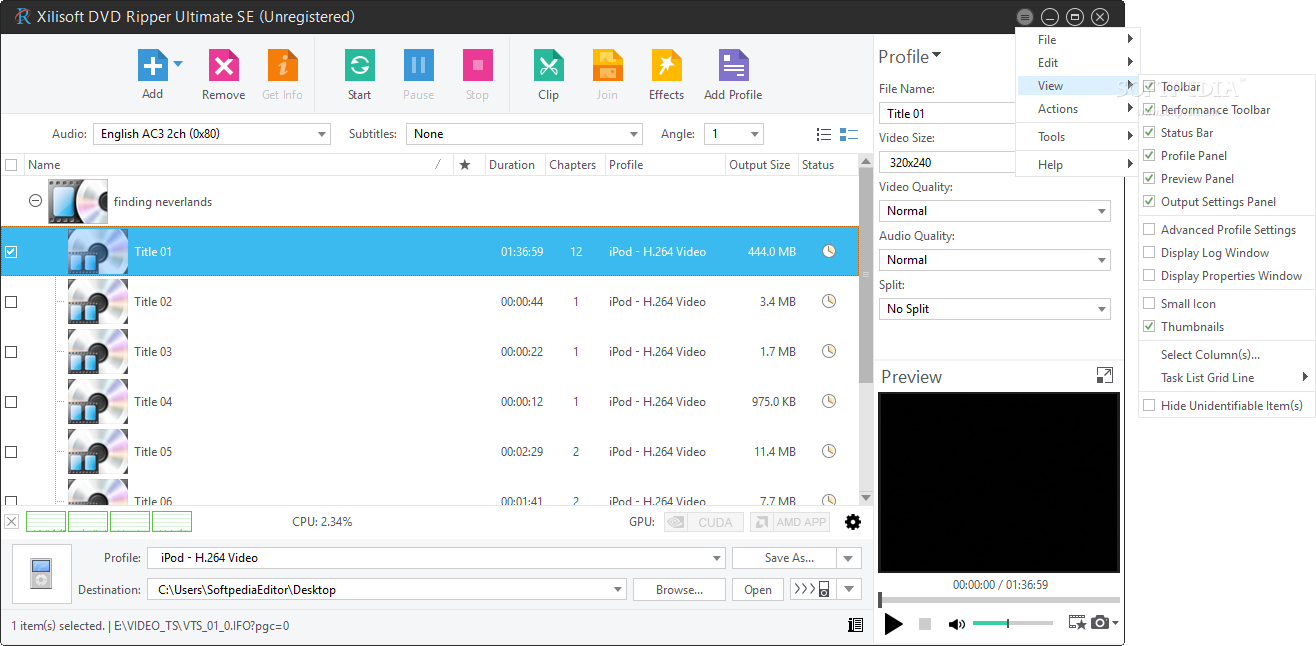Click the Add Profile icon
Viewport: 1316px width, 646px height.
734,66
